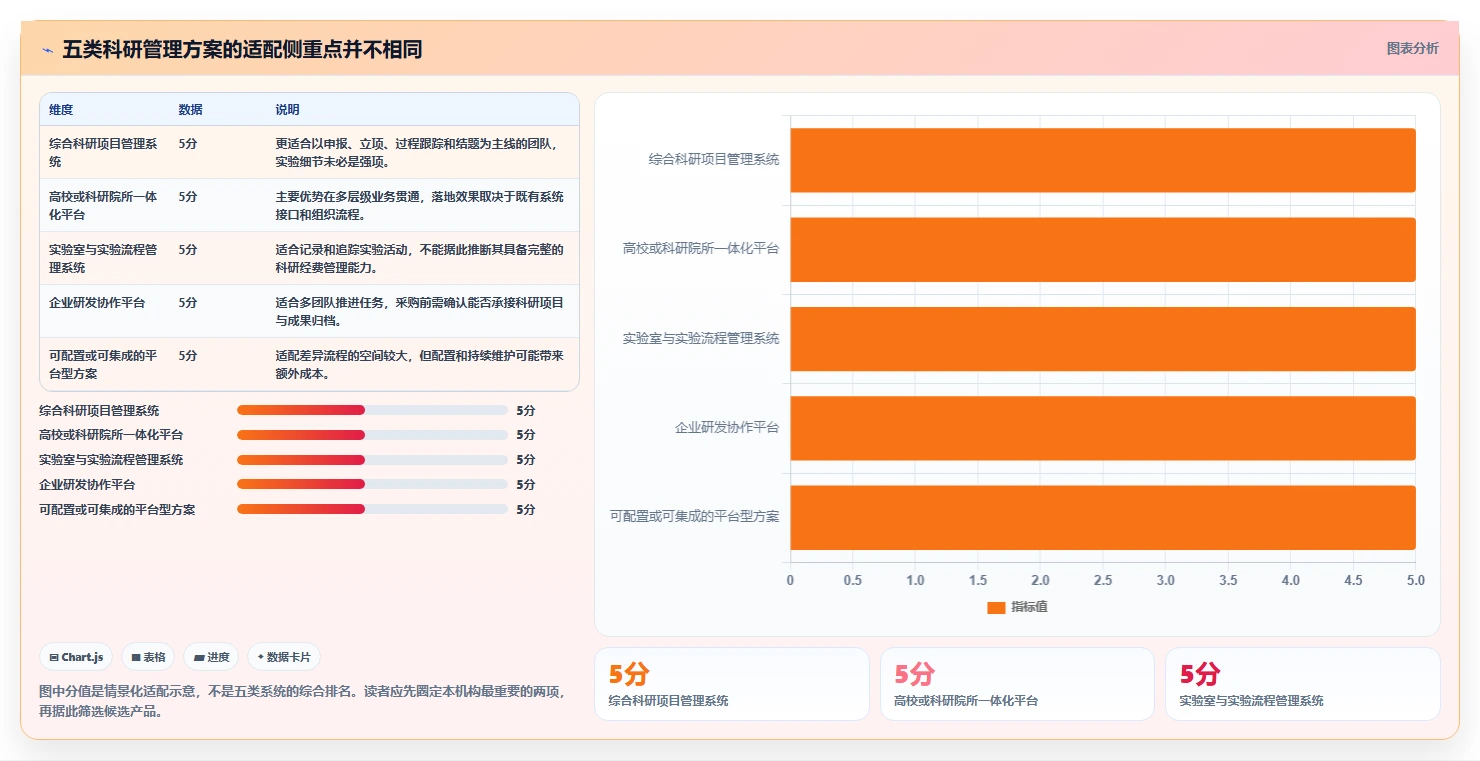Click the chart bar for 综合科研项目管理系统
1480x761 pixels.
pyautogui.click(x=1103, y=160)
